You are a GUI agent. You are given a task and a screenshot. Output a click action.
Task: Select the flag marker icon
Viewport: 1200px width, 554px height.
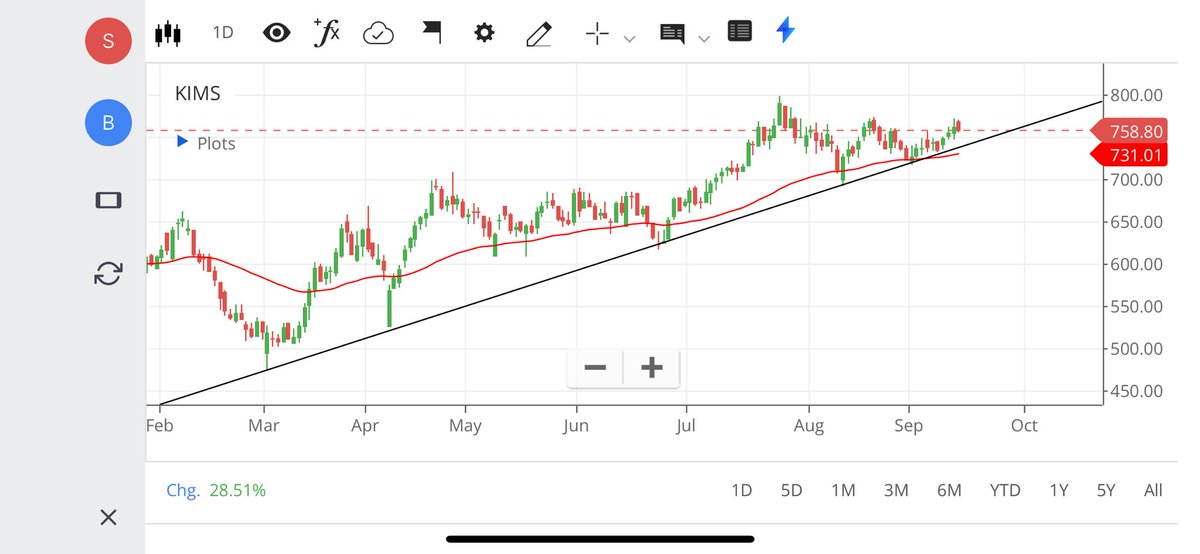click(431, 33)
